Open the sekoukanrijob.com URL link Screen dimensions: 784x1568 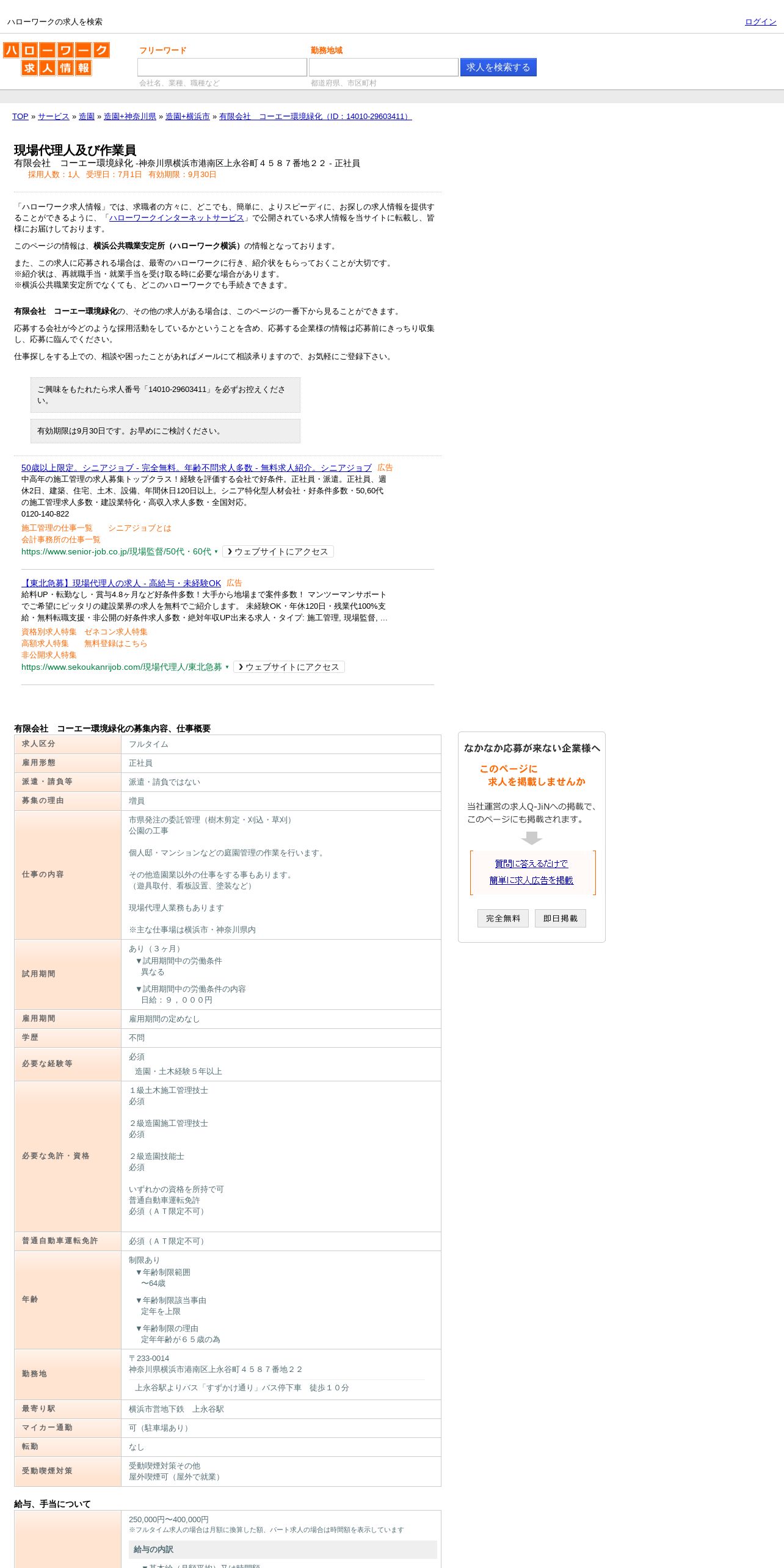pos(122,667)
